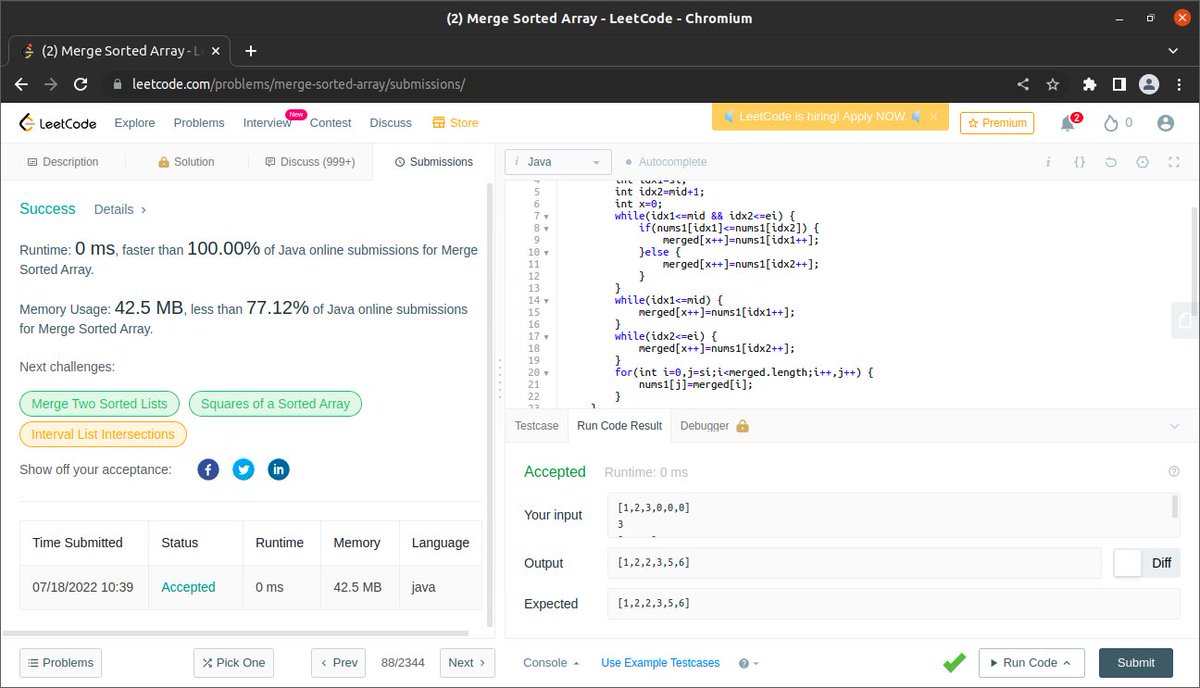Select the Submissions tab
Screen dimensions: 1200x688
tap(434, 162)
